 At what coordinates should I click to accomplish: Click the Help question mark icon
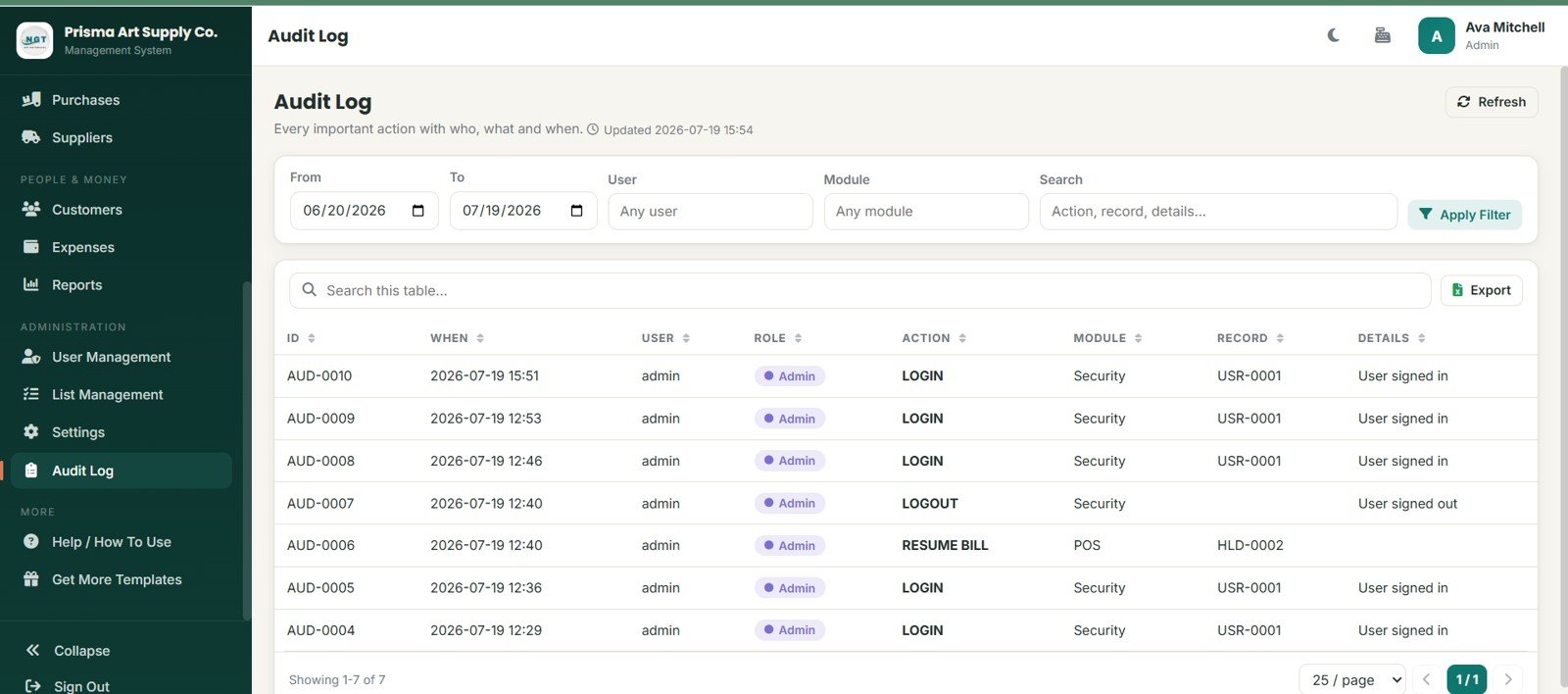pos(31,541)
